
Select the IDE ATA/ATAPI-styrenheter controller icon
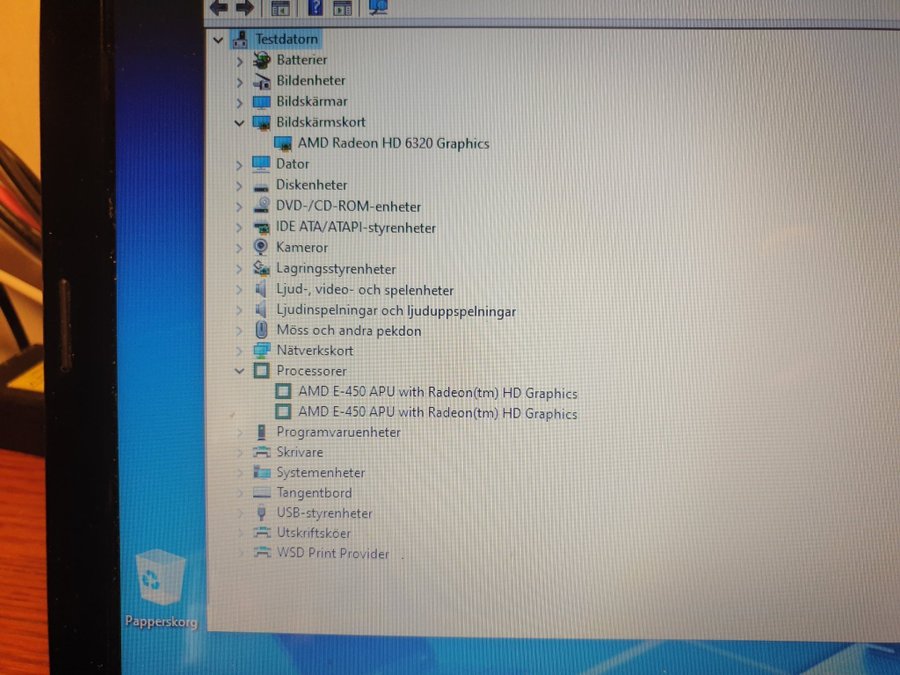coord(262,227)
